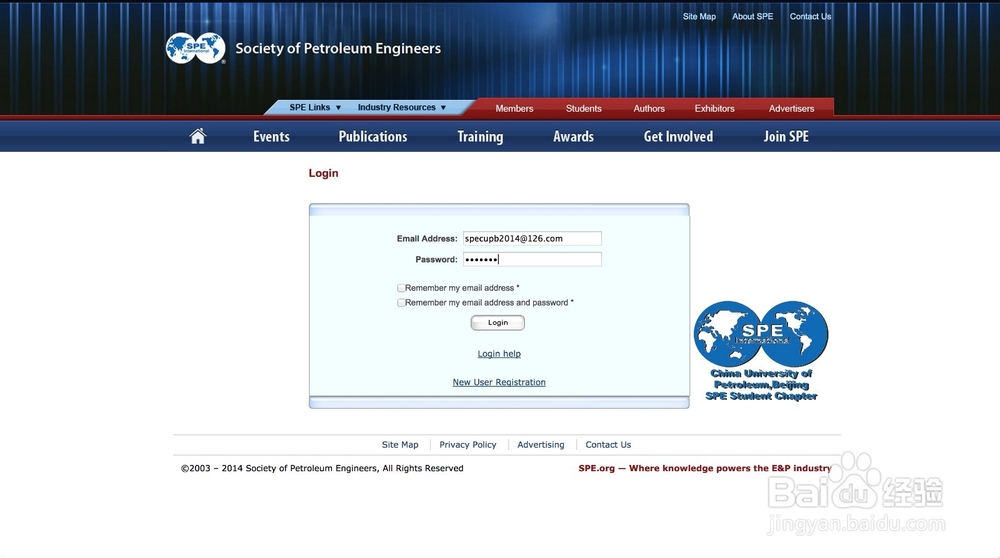Open the Advertisers tab

click(x=791, y=108)
